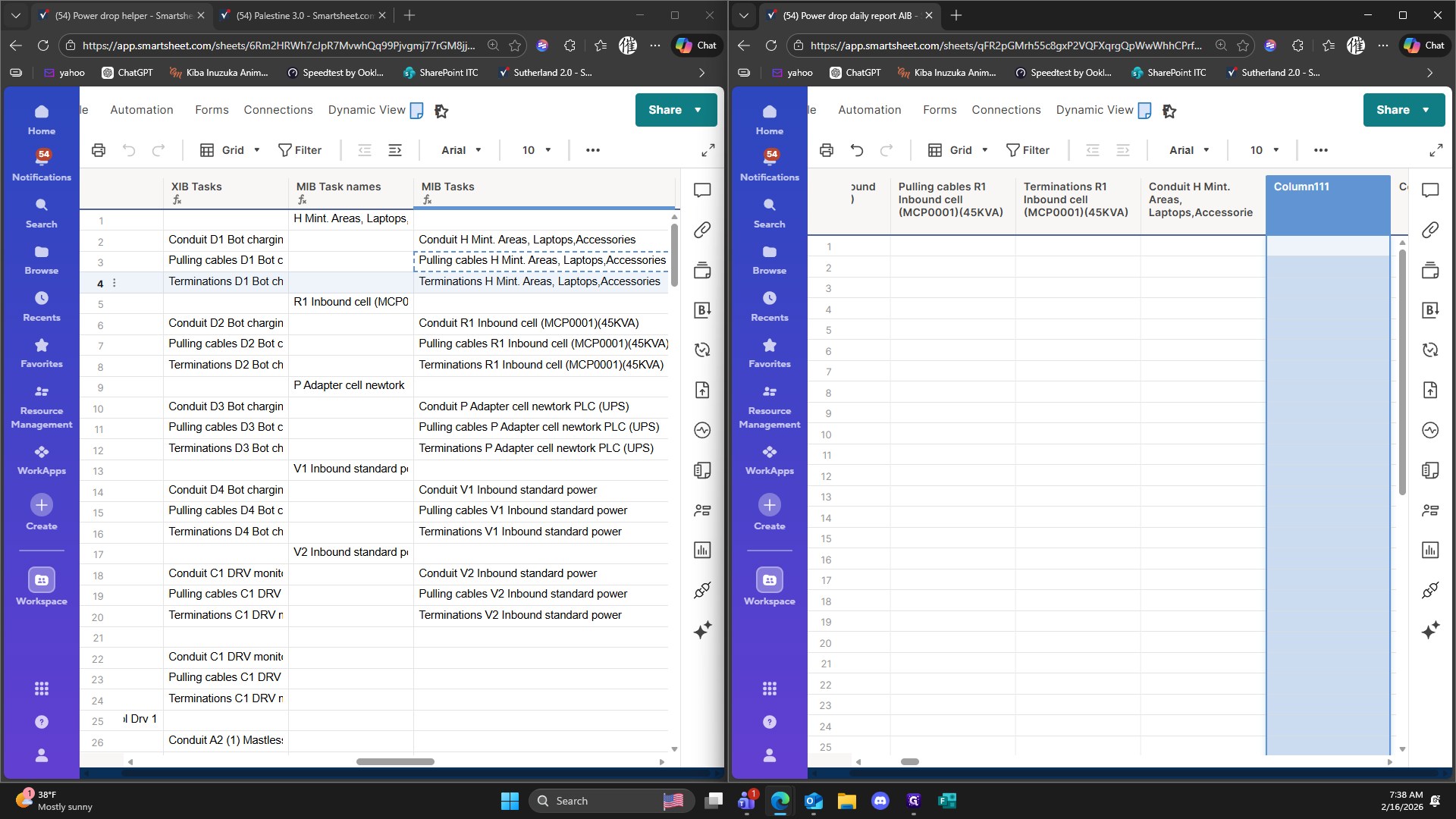This screenshot has height=819, width=1456.
Task: Click horizontal scrollbar thumb in left sheet
Action: coord(395,761)
